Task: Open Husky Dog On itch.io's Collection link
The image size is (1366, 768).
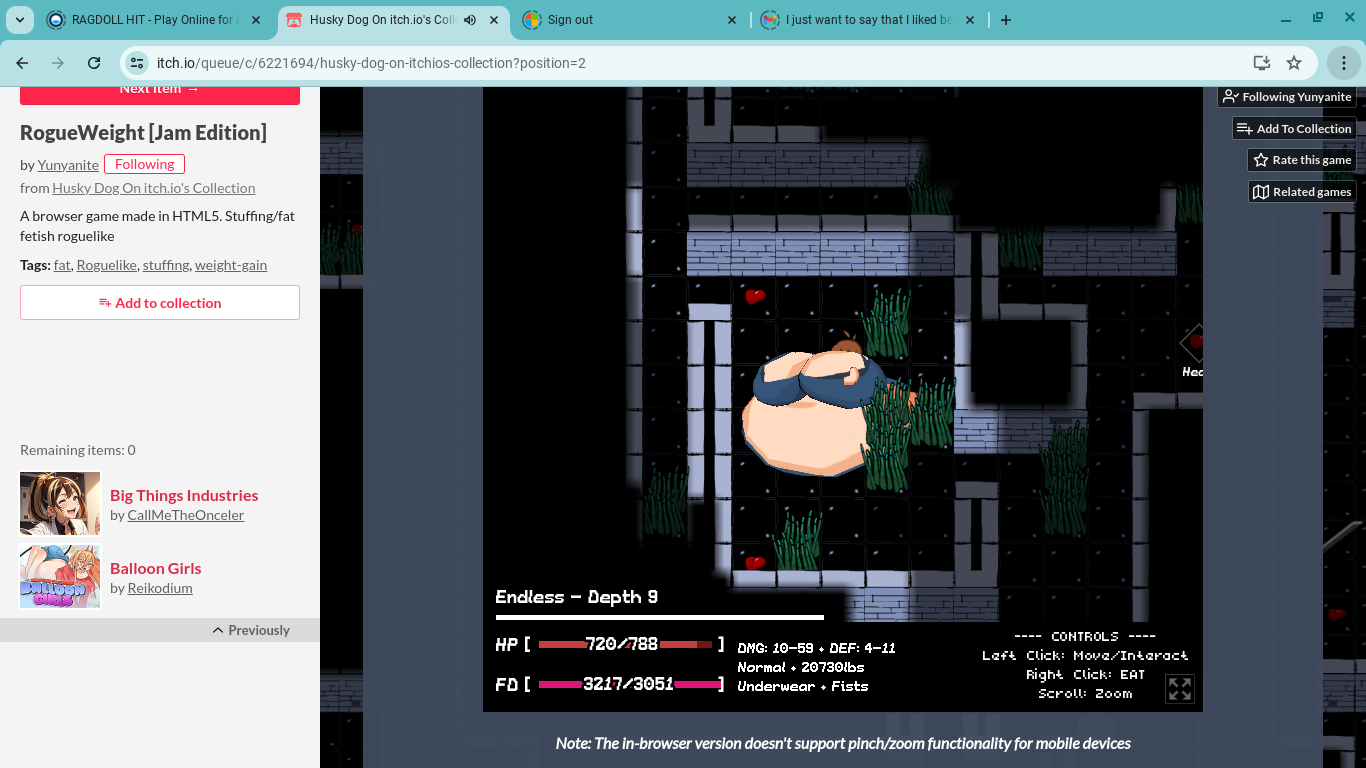Action: [154, 188]
